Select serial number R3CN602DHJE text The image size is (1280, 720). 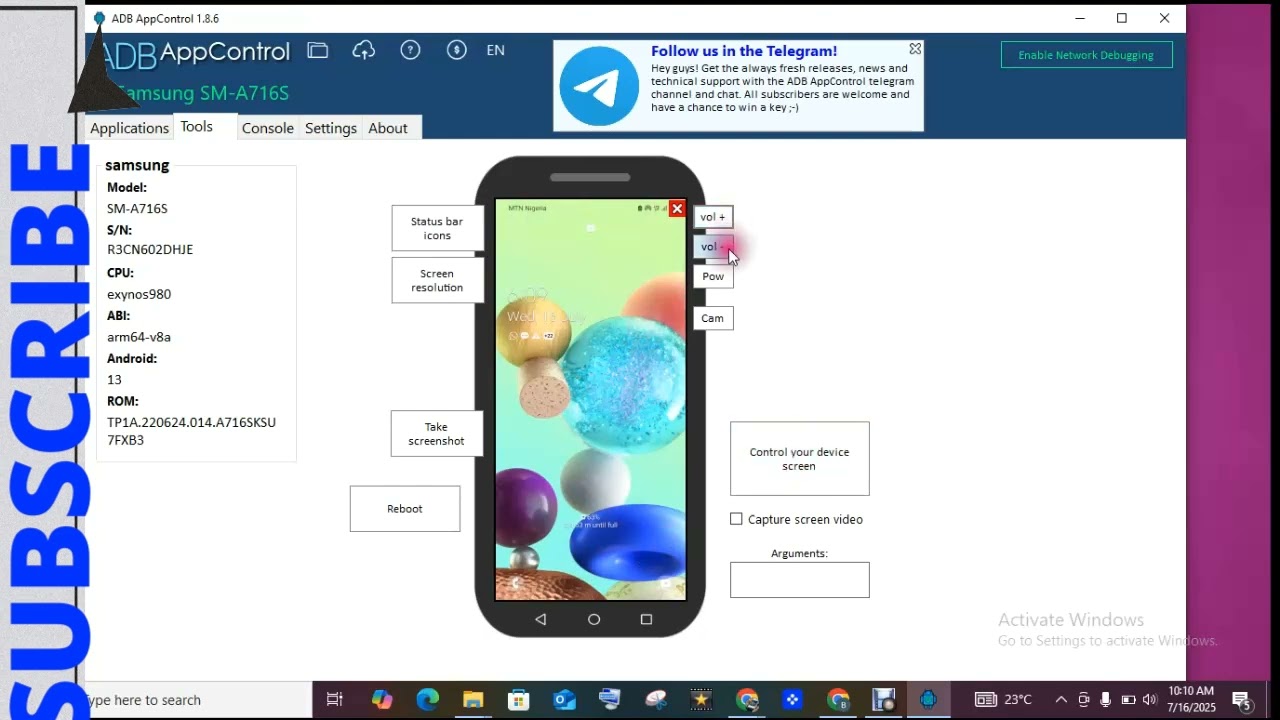[150, 250]
